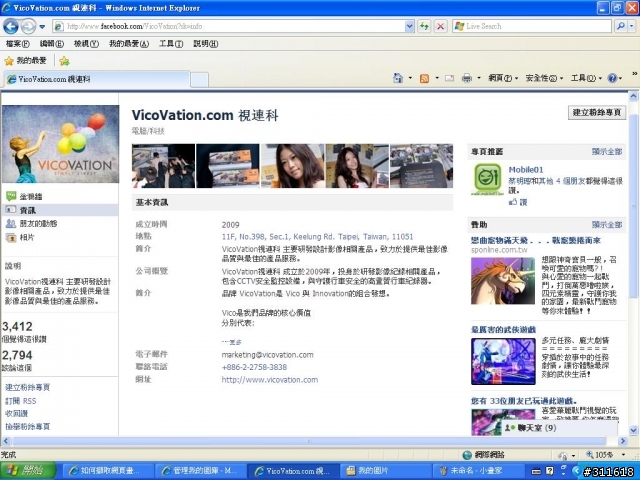Open the 我的最愛(A) menu
The image size is (640, 480).
point(129,43)
